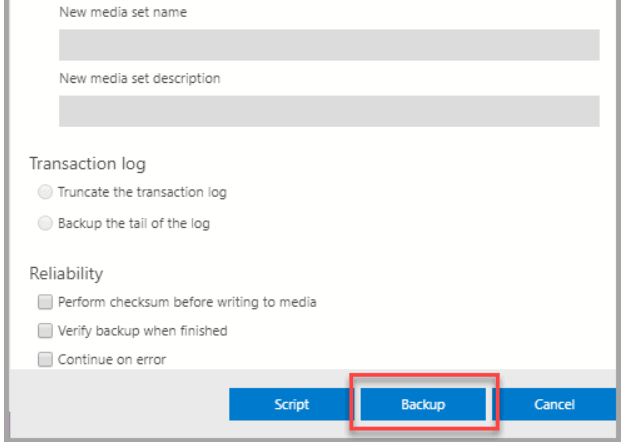Cancel the backup dialog
The image size is (623, 442).
pos(552,405)
